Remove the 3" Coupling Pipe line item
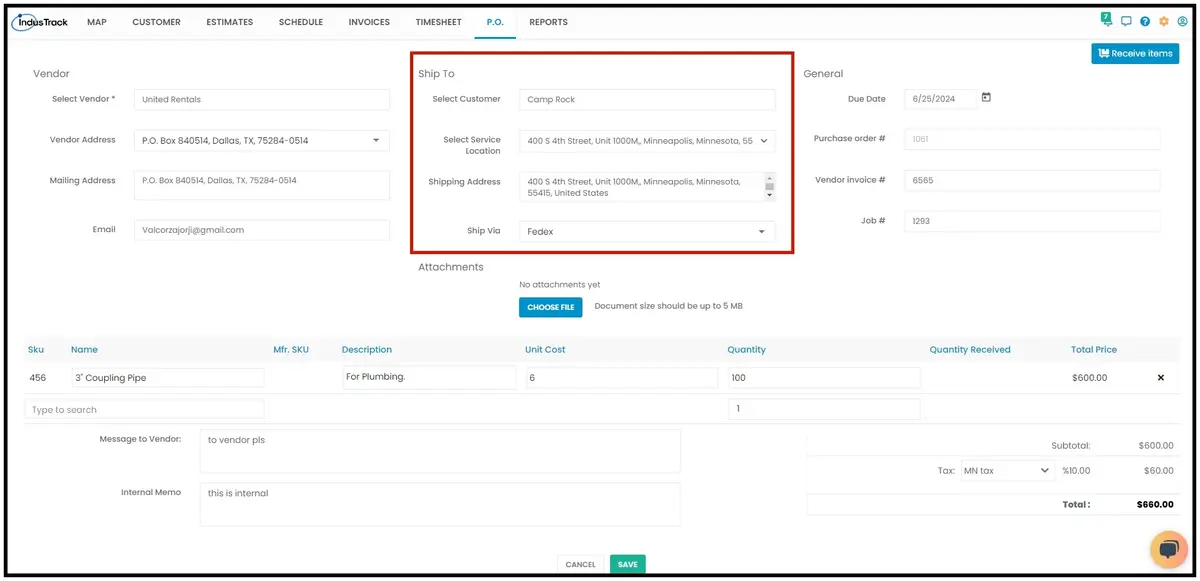The width and height of the screenshot is (1200, 581). click(x=1161, y=378)
